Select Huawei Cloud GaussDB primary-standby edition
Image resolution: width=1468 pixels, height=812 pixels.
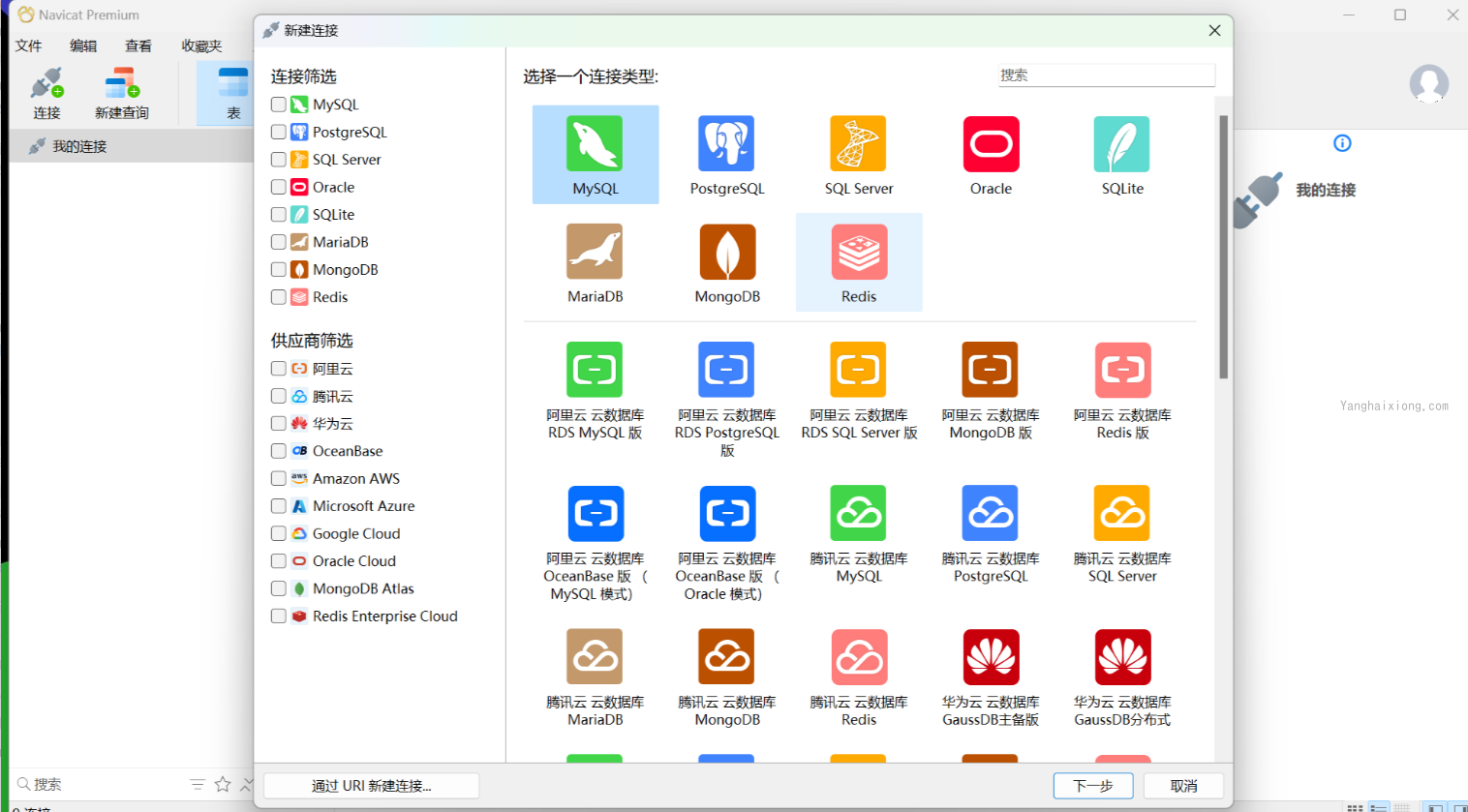click(x=991, y=657)
